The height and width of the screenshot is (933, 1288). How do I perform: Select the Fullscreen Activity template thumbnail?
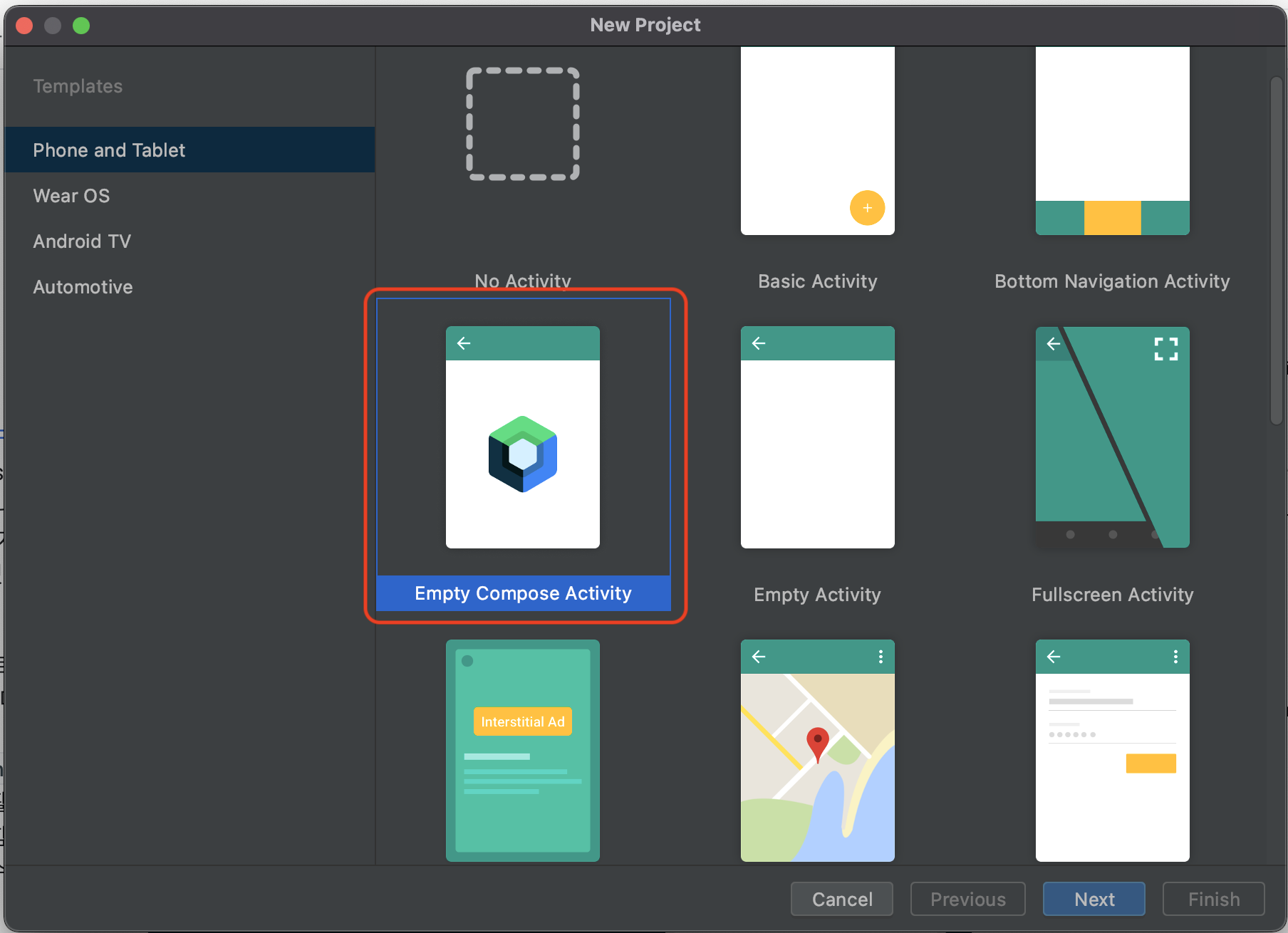tap(1113, 437)
